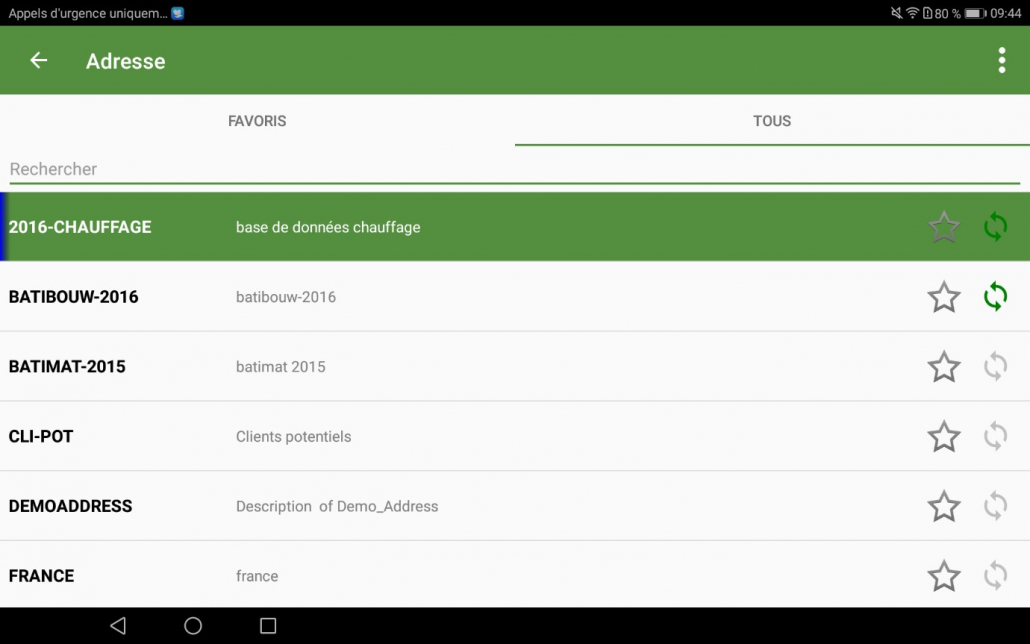This screenshot has height=644, width=1030.
Task: Click 'batimat 2015' description text
Action: 280,367
